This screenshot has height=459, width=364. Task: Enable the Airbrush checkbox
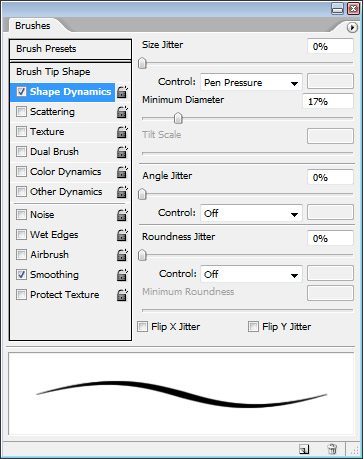tap(21, 254)
